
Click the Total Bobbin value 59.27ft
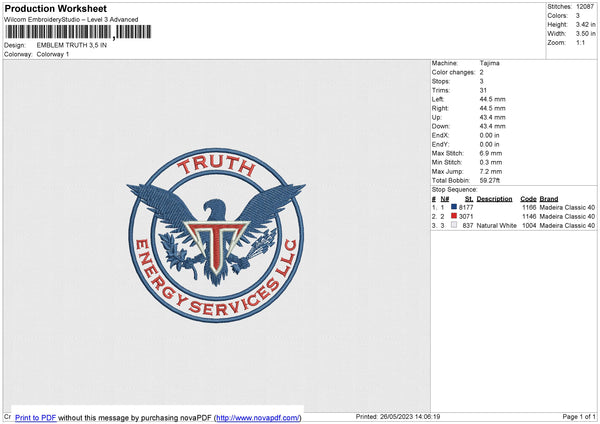tap(490, 180)
